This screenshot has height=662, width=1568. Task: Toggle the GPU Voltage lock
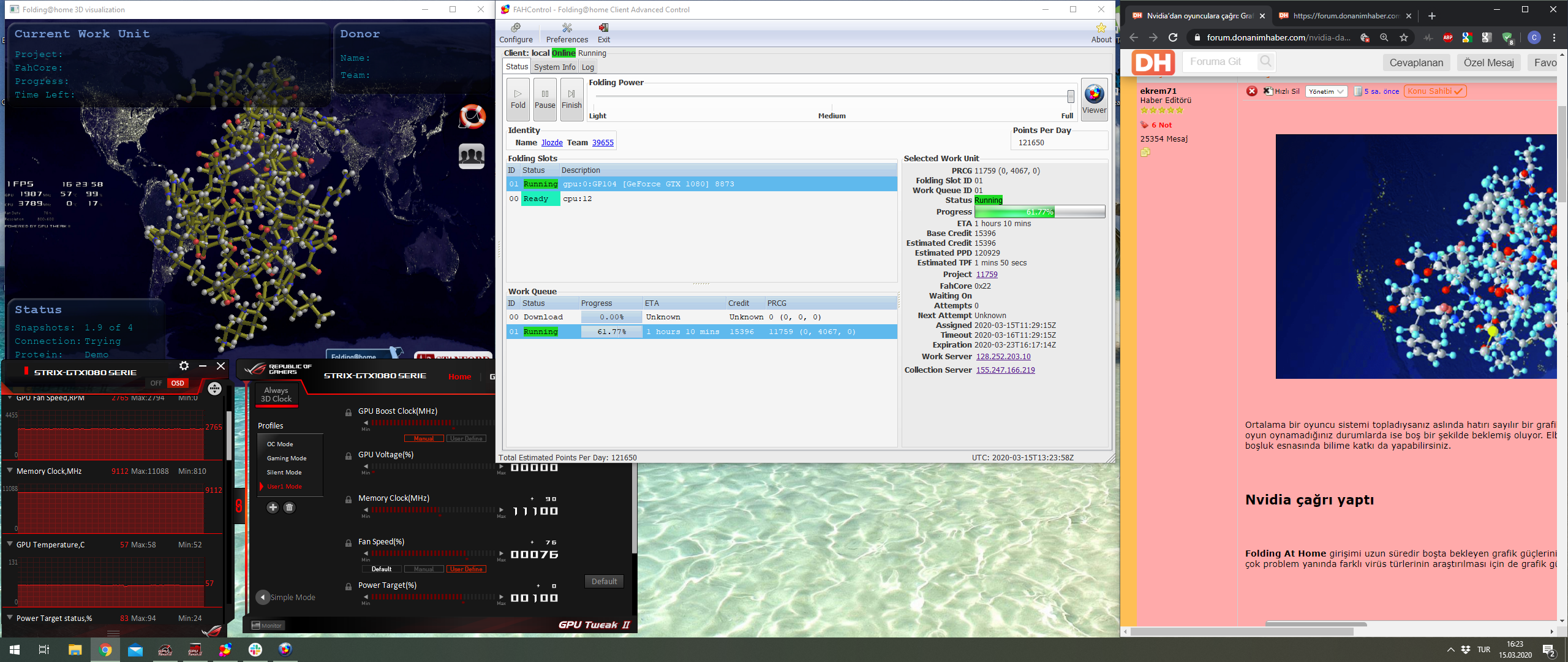click(349, 455)
